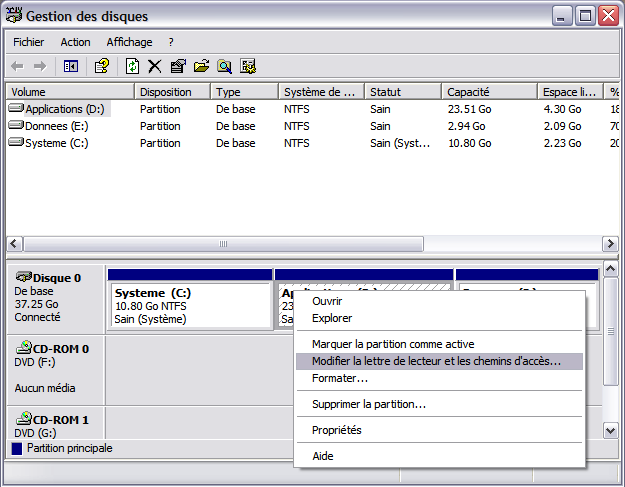Screen dimensions: 625x487
Task: Open the Affichage menu
Action: [129, 42]
